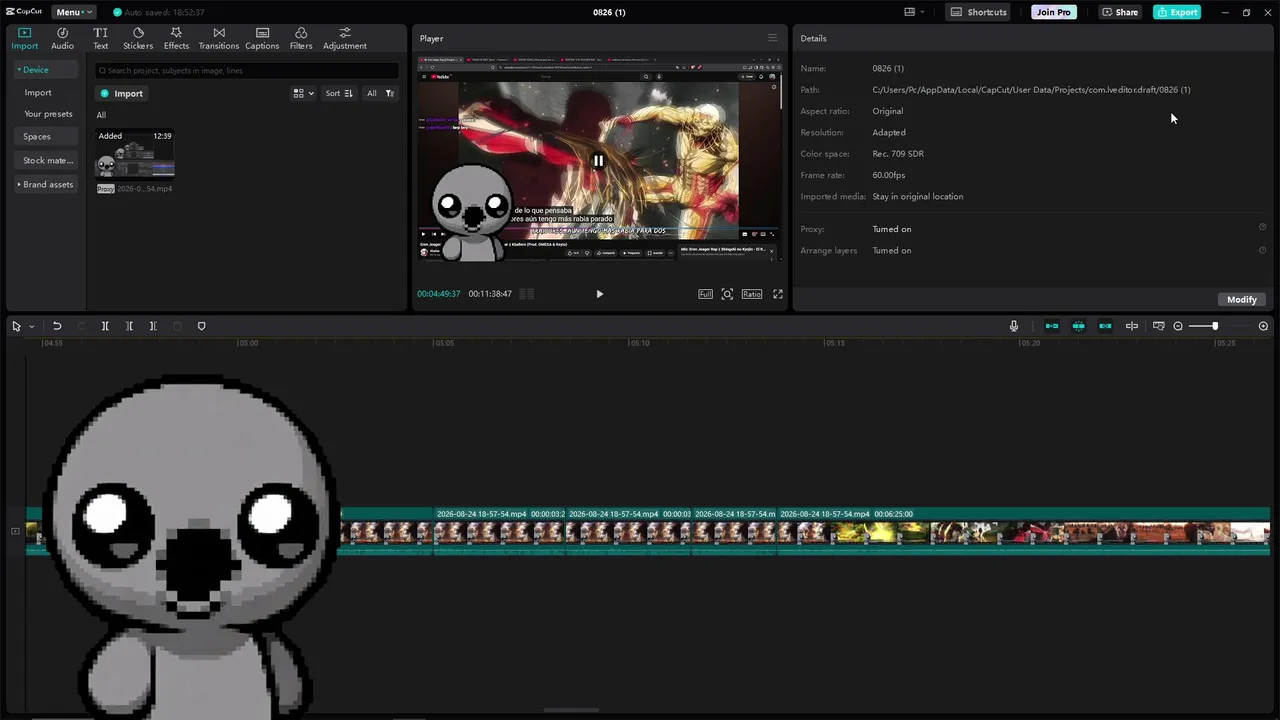Delete right of playhead with trim-right tool
Image resolution: width=1280 pixels, height=720 pixels.
[x=153, y=326]
